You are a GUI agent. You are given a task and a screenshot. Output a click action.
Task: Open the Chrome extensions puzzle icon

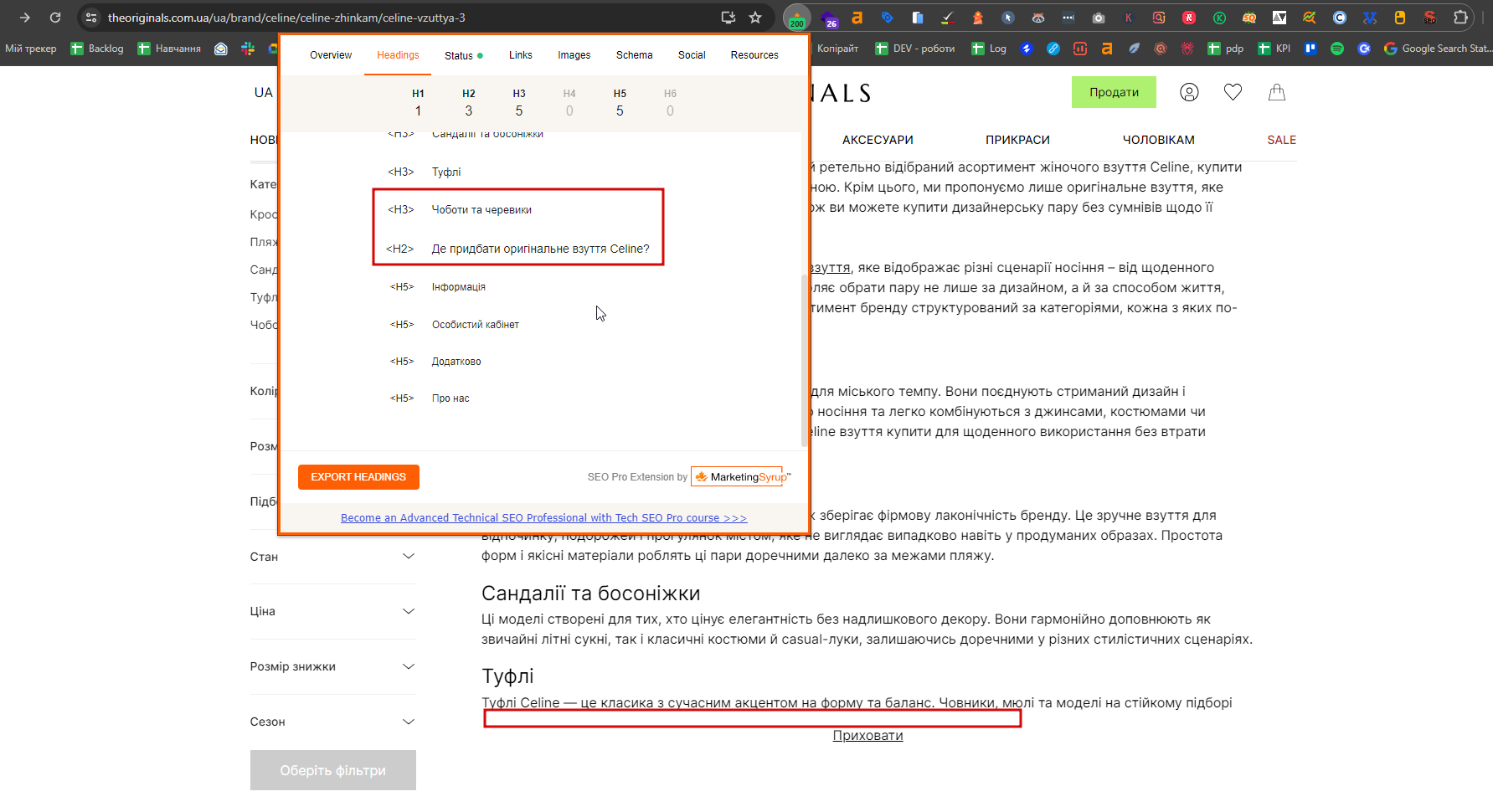click(x=1460, y=18)
